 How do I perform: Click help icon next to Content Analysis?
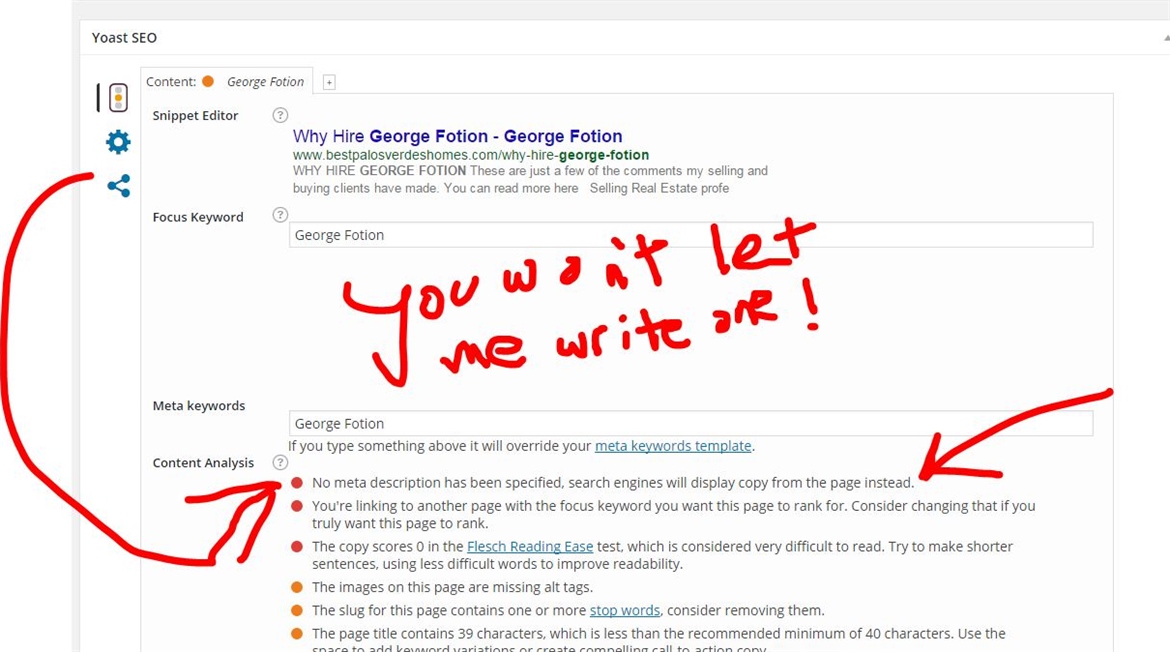pyautogui.click(x=280, y=462)
